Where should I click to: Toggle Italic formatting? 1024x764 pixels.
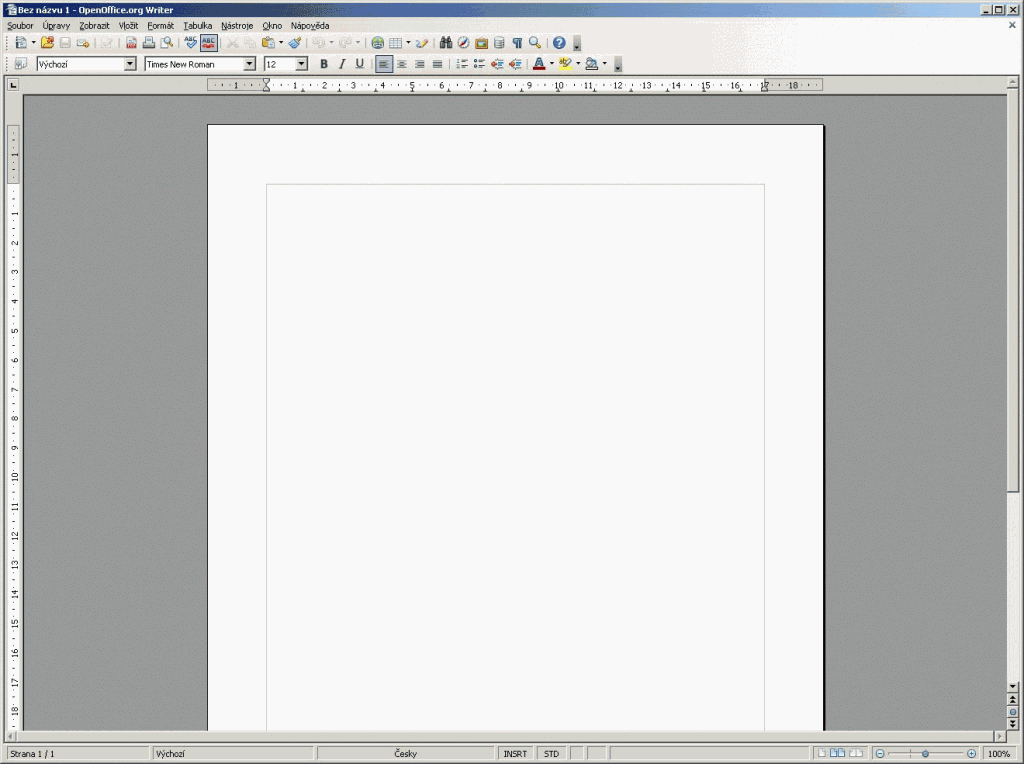(x=342, y=64)
